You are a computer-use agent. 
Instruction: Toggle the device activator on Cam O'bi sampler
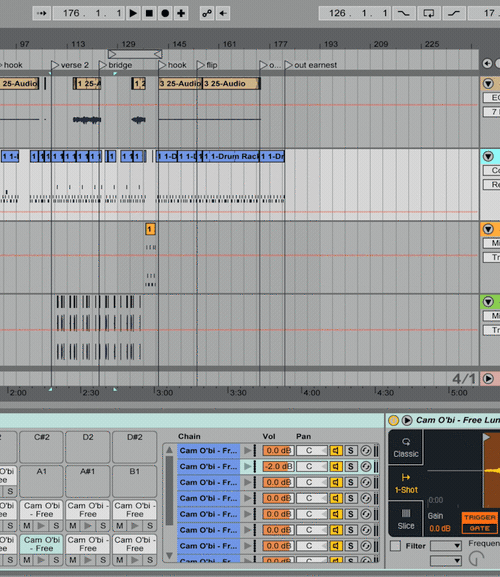[393, 420]
